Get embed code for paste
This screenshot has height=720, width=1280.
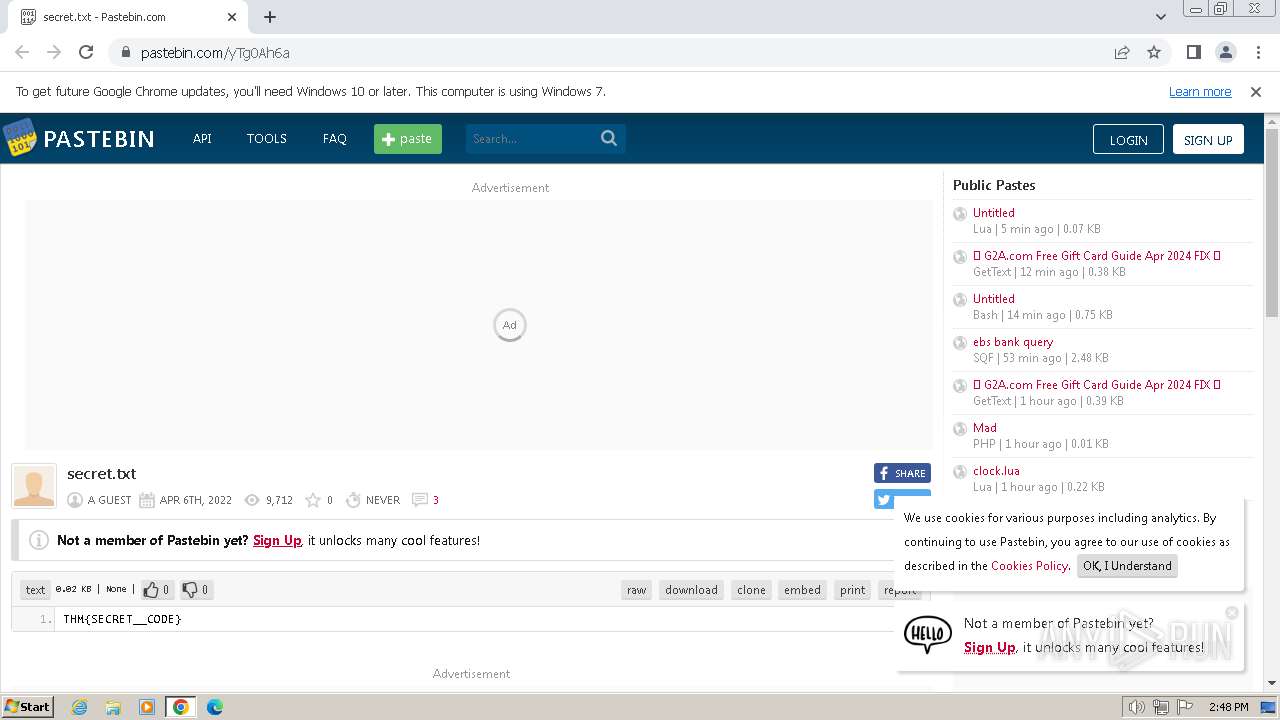click(x=802, y=590)
